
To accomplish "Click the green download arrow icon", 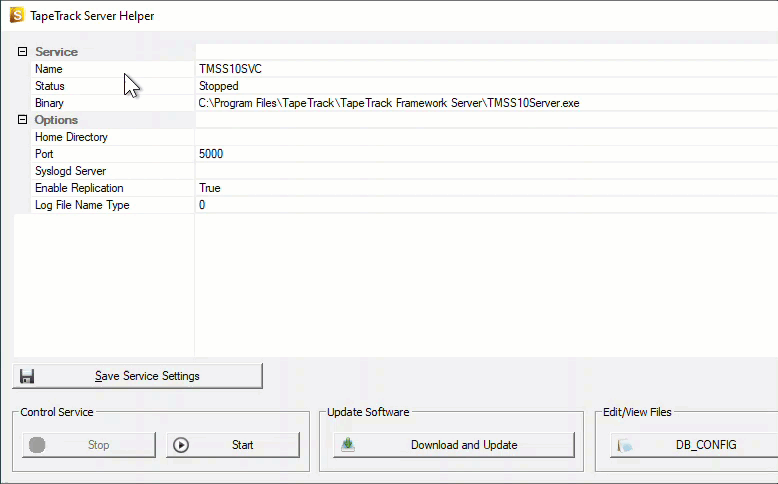I will 348,444.
